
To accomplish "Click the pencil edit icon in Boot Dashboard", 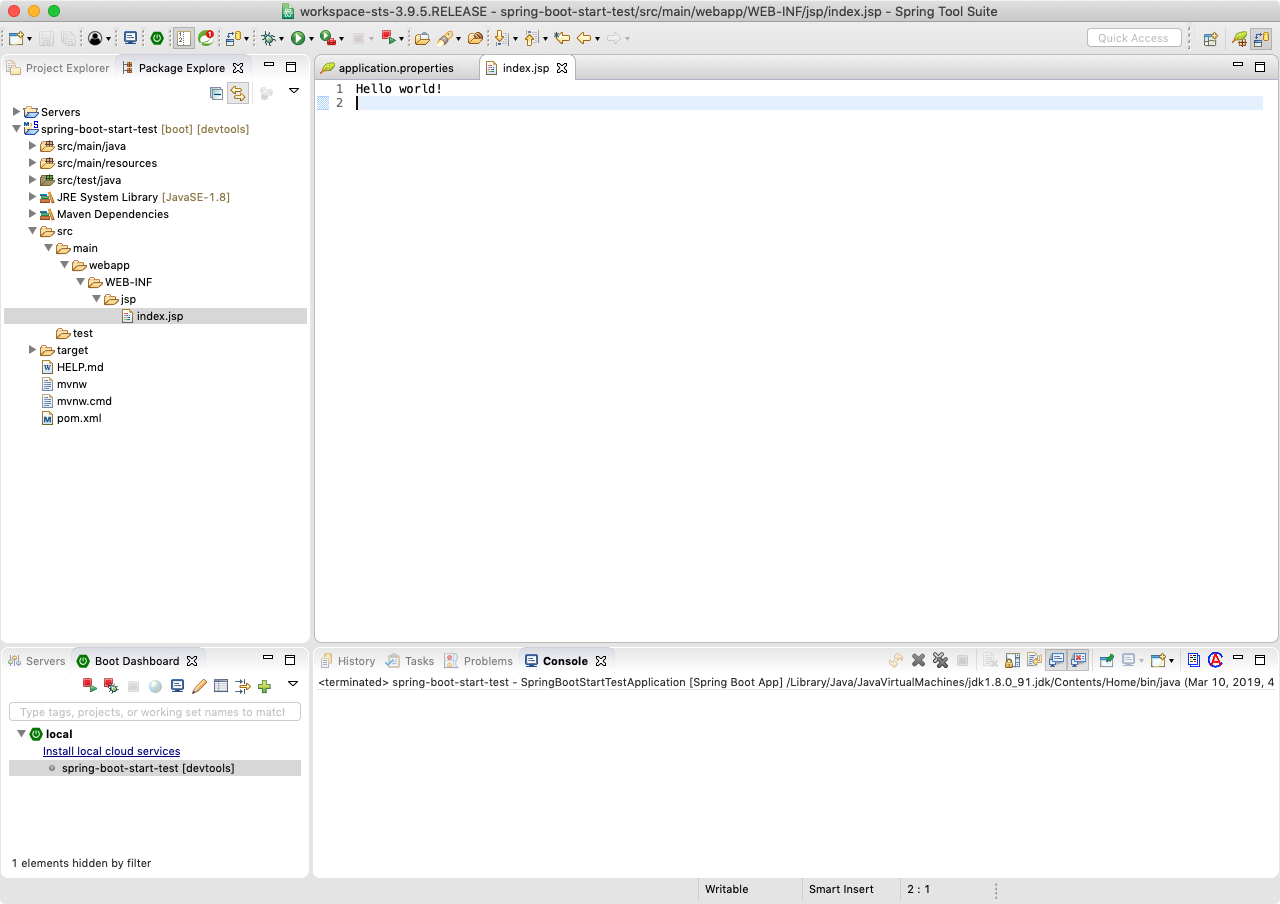I will (x=199, y=686).
